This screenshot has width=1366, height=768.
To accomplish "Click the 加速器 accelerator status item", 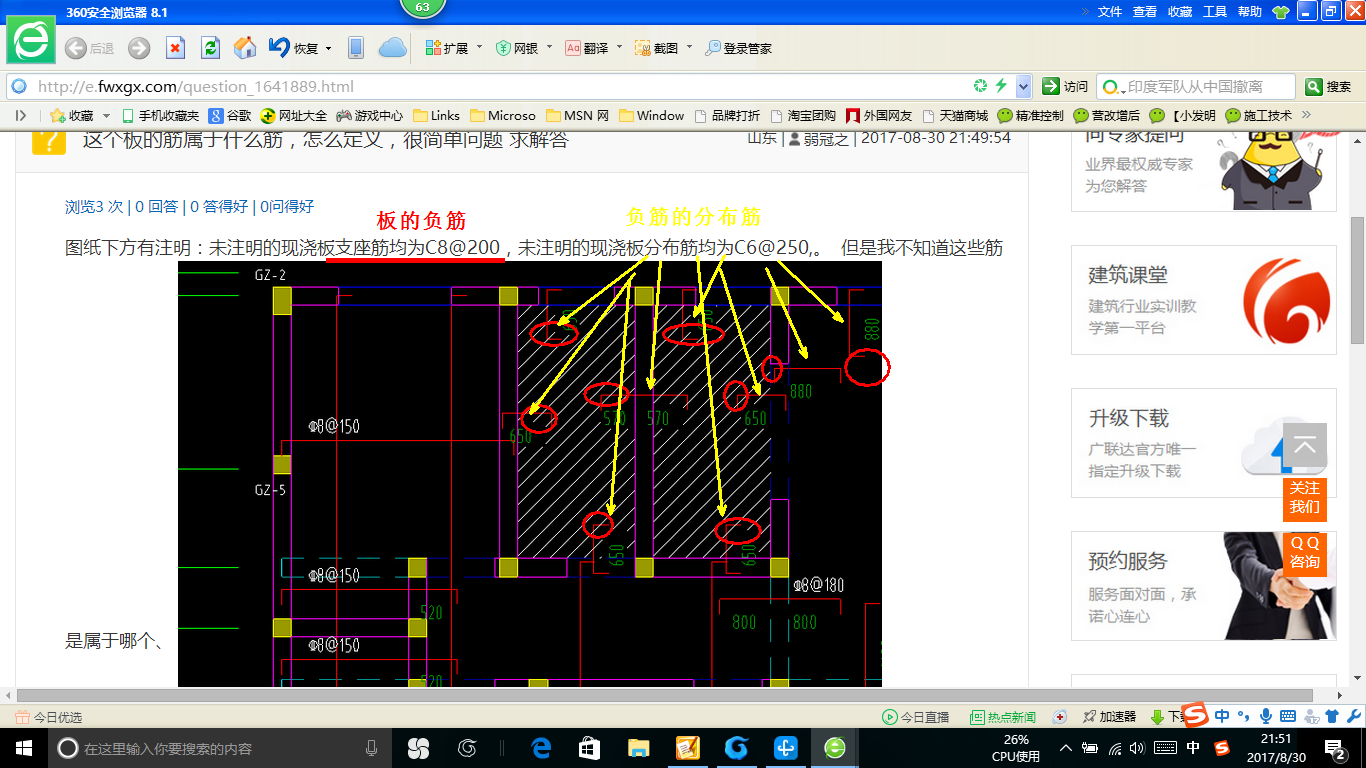I will [1110, 717].
